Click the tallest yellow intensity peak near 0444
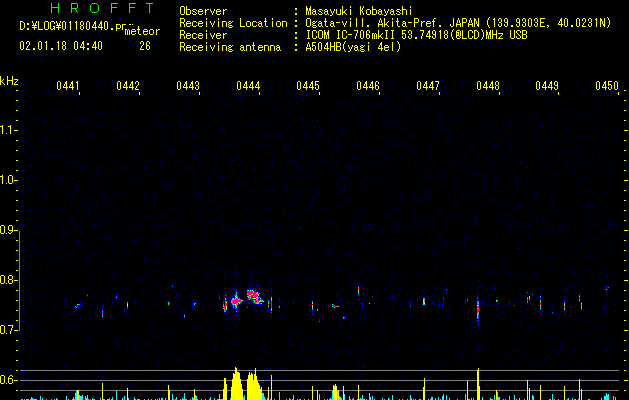 coord(236,384)
